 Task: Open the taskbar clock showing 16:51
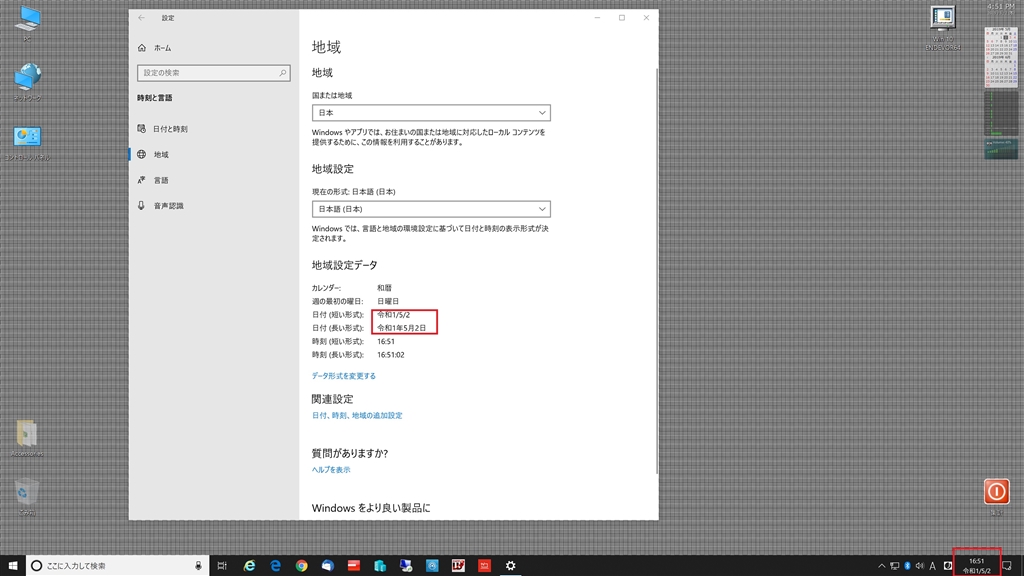976,566
